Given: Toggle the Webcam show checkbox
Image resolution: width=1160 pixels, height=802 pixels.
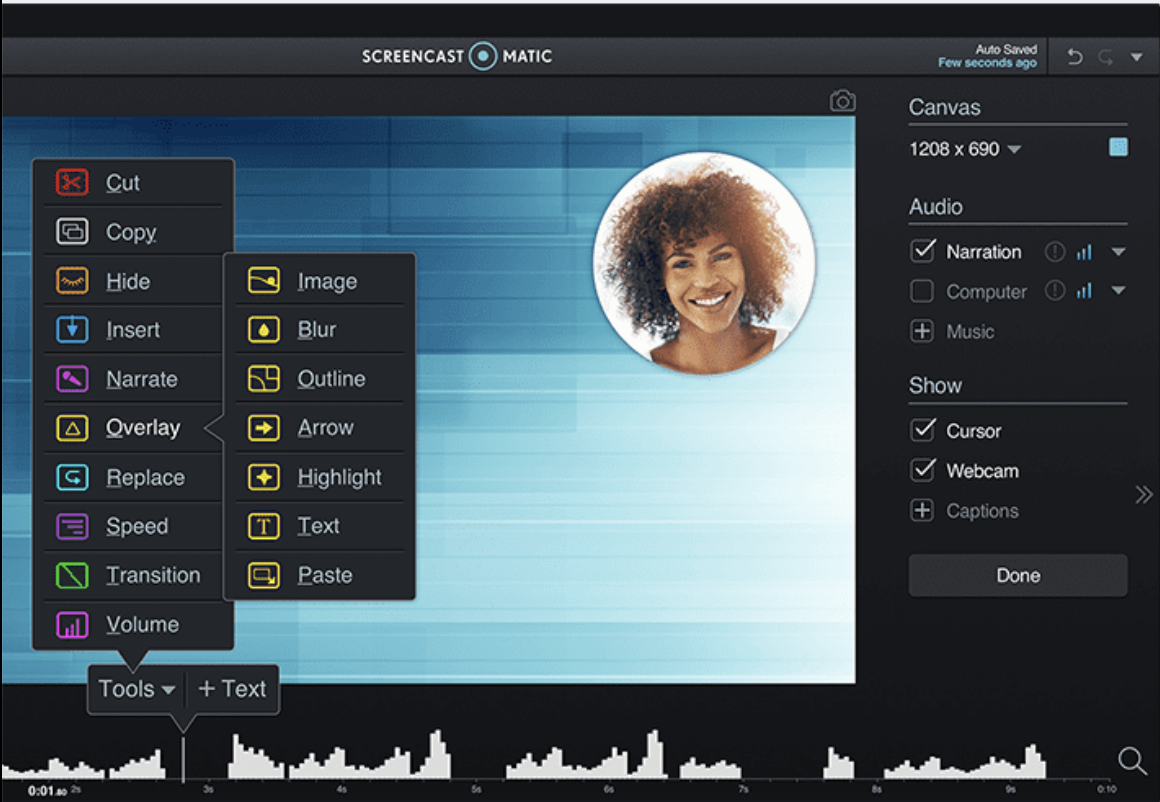Looking at the screenshot, I should 923,470.
